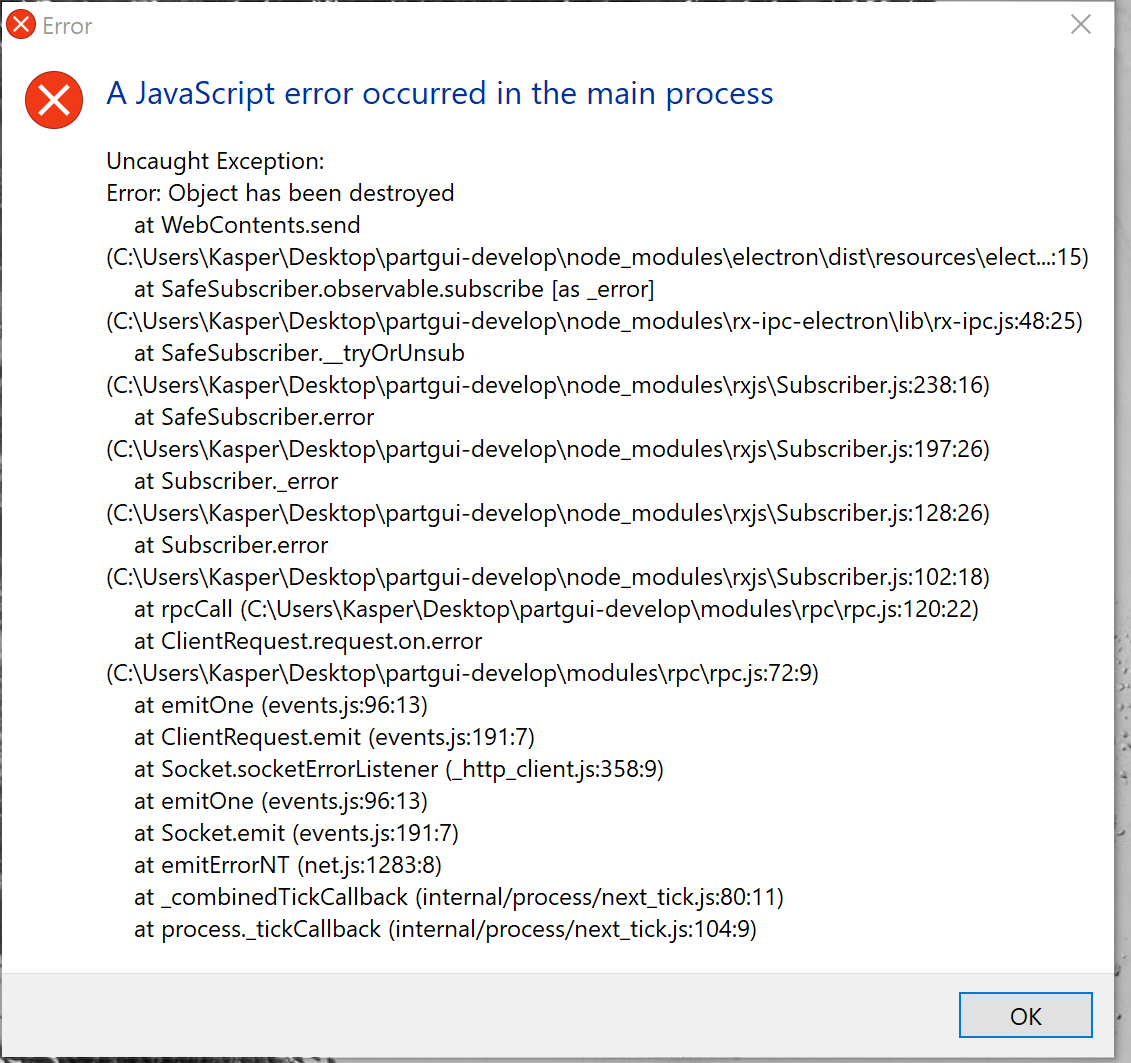This screenshot has height=1063, width=1131.
Task: Click the 'Uncaught Exception:' line
Action: 214,161
